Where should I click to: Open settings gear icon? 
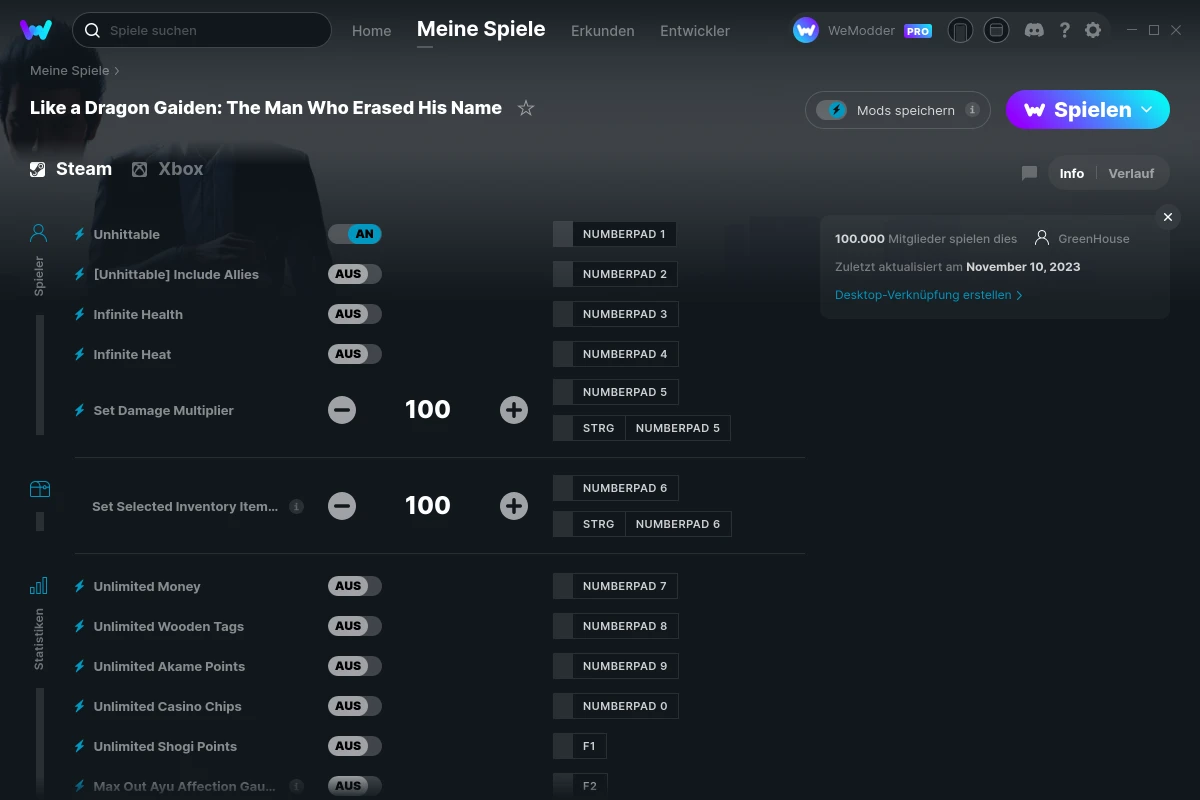coord(1093,30)
